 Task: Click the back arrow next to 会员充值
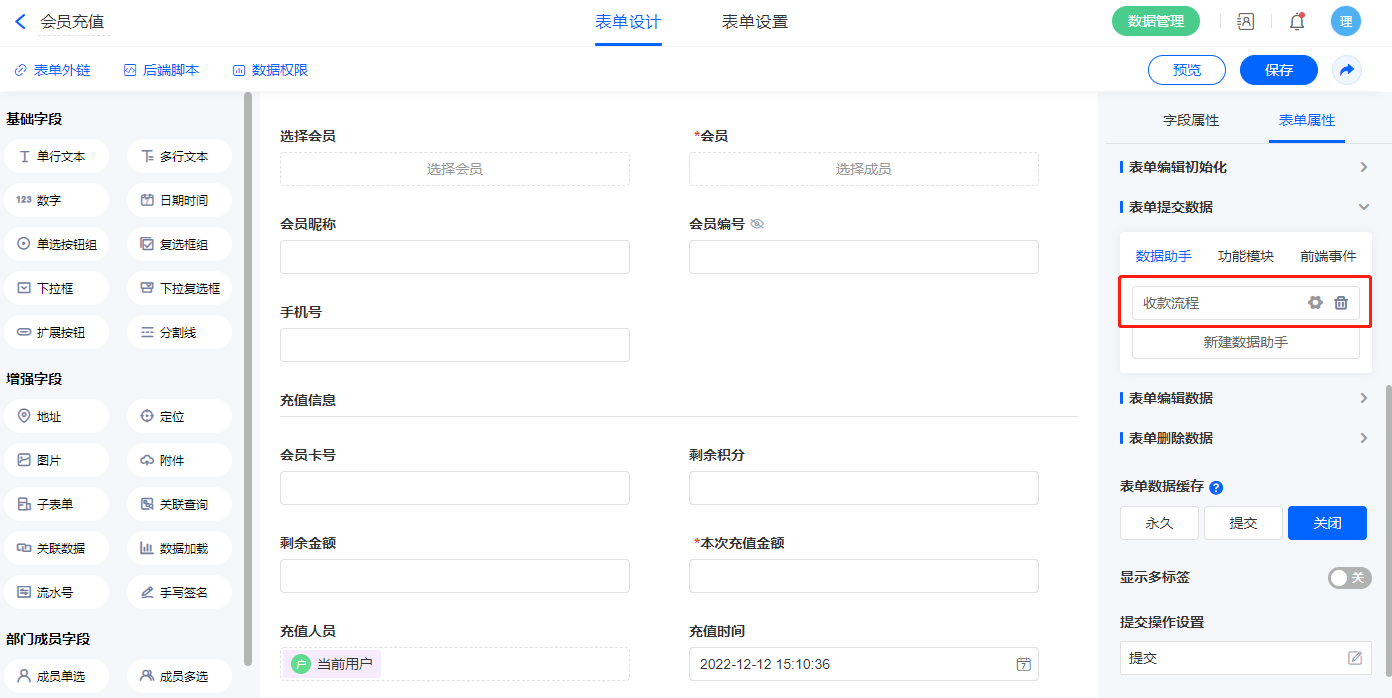[20, 21]
